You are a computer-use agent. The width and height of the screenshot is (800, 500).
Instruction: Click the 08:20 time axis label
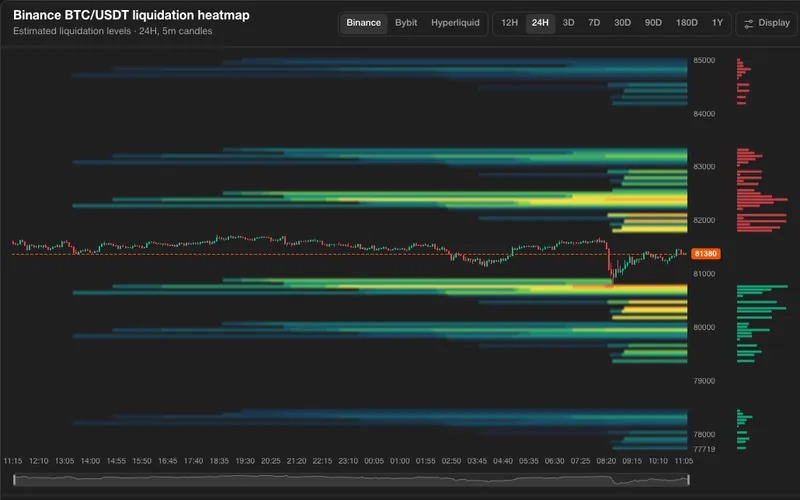[606, 461]
